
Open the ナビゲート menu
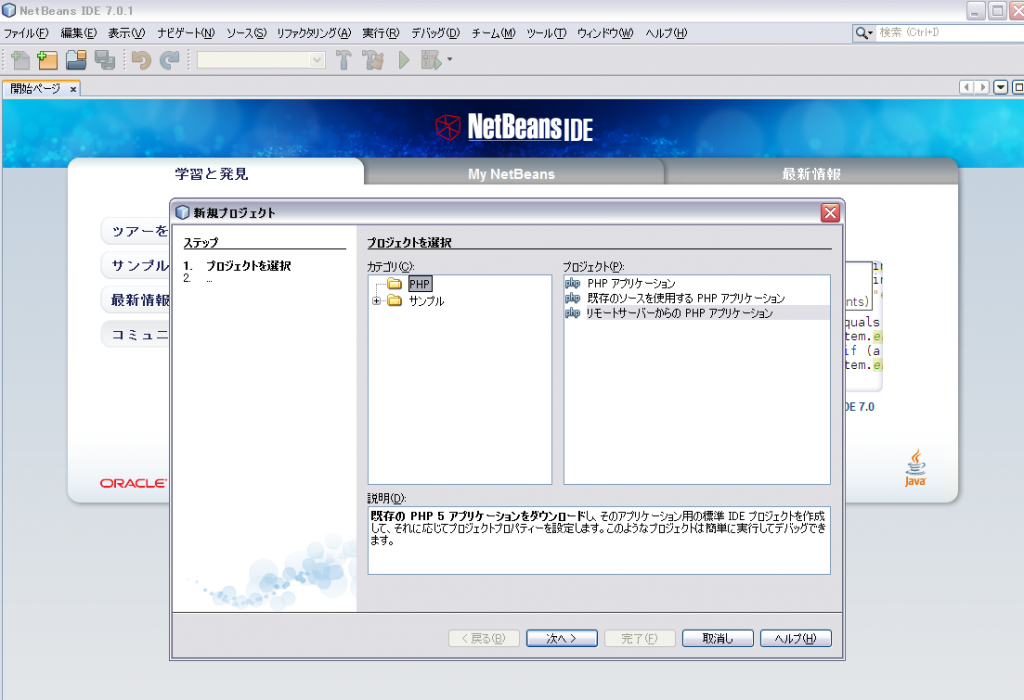click(186, 33)
